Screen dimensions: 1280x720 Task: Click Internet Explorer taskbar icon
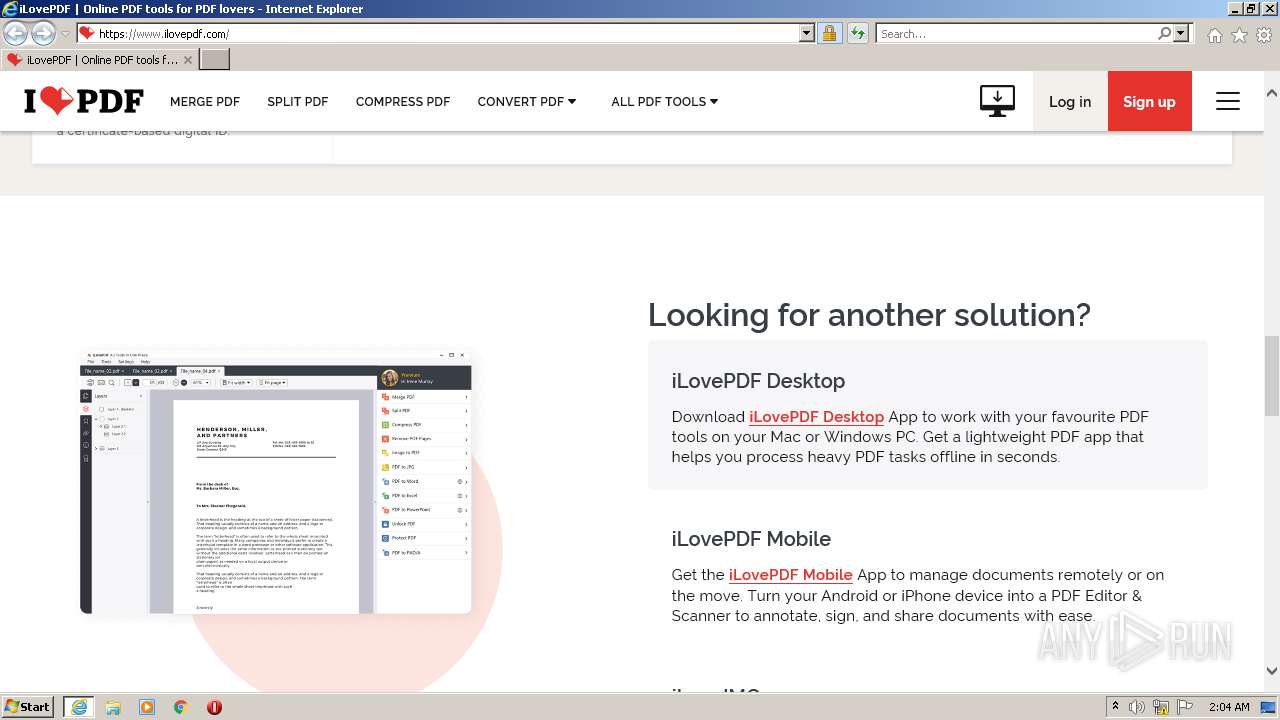(78, 707)
